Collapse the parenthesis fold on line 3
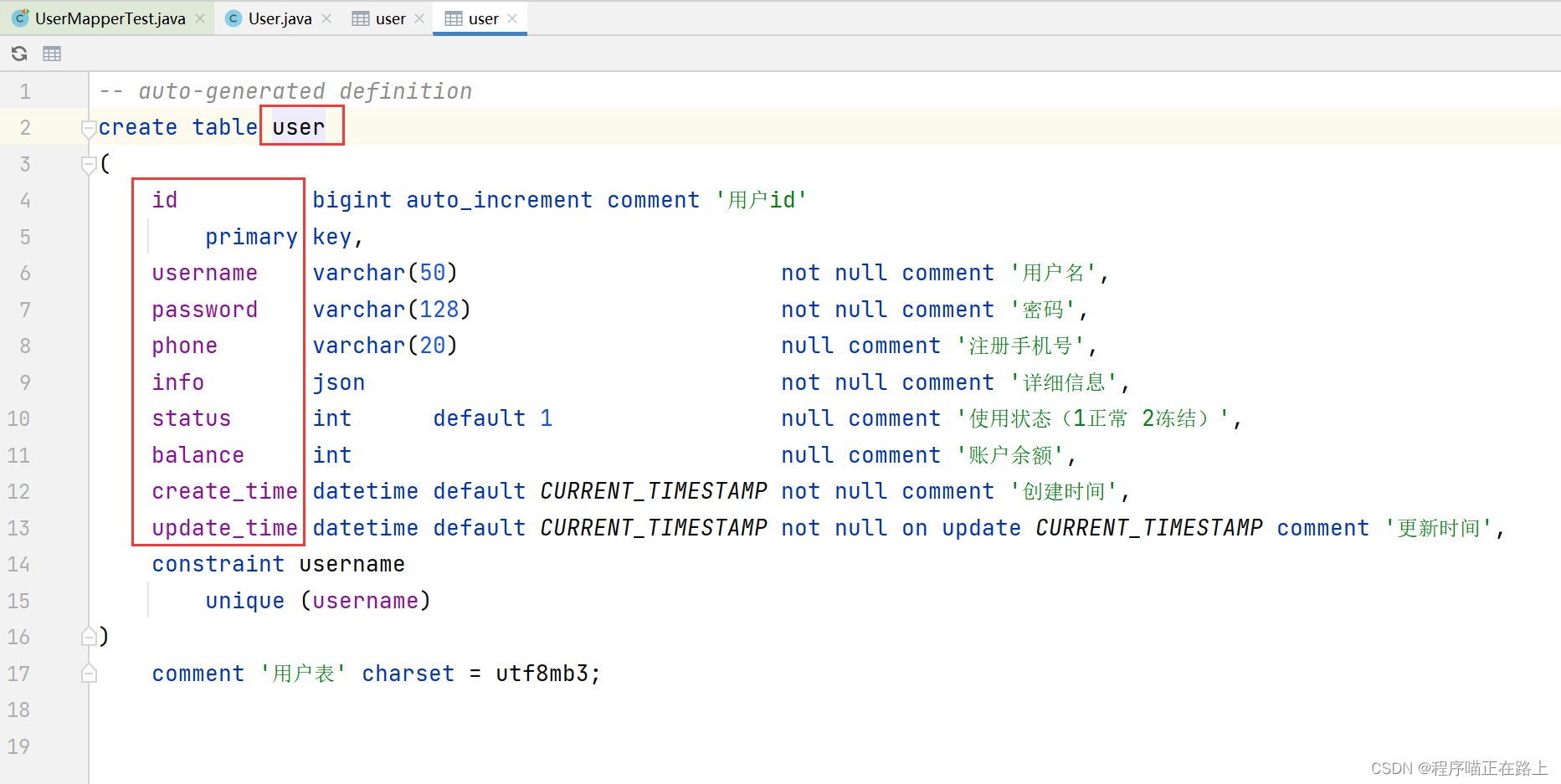Image resolution: width=1561 pixels, height=784 pixels. 88,165
